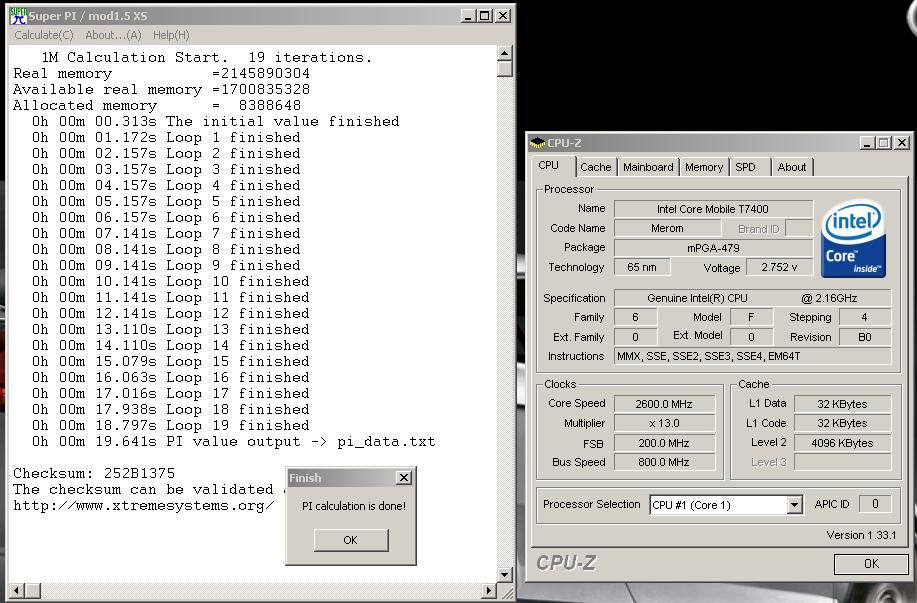917x603 pixels.
Task: Maximize the Super PI window
Action: coord(485,16)
